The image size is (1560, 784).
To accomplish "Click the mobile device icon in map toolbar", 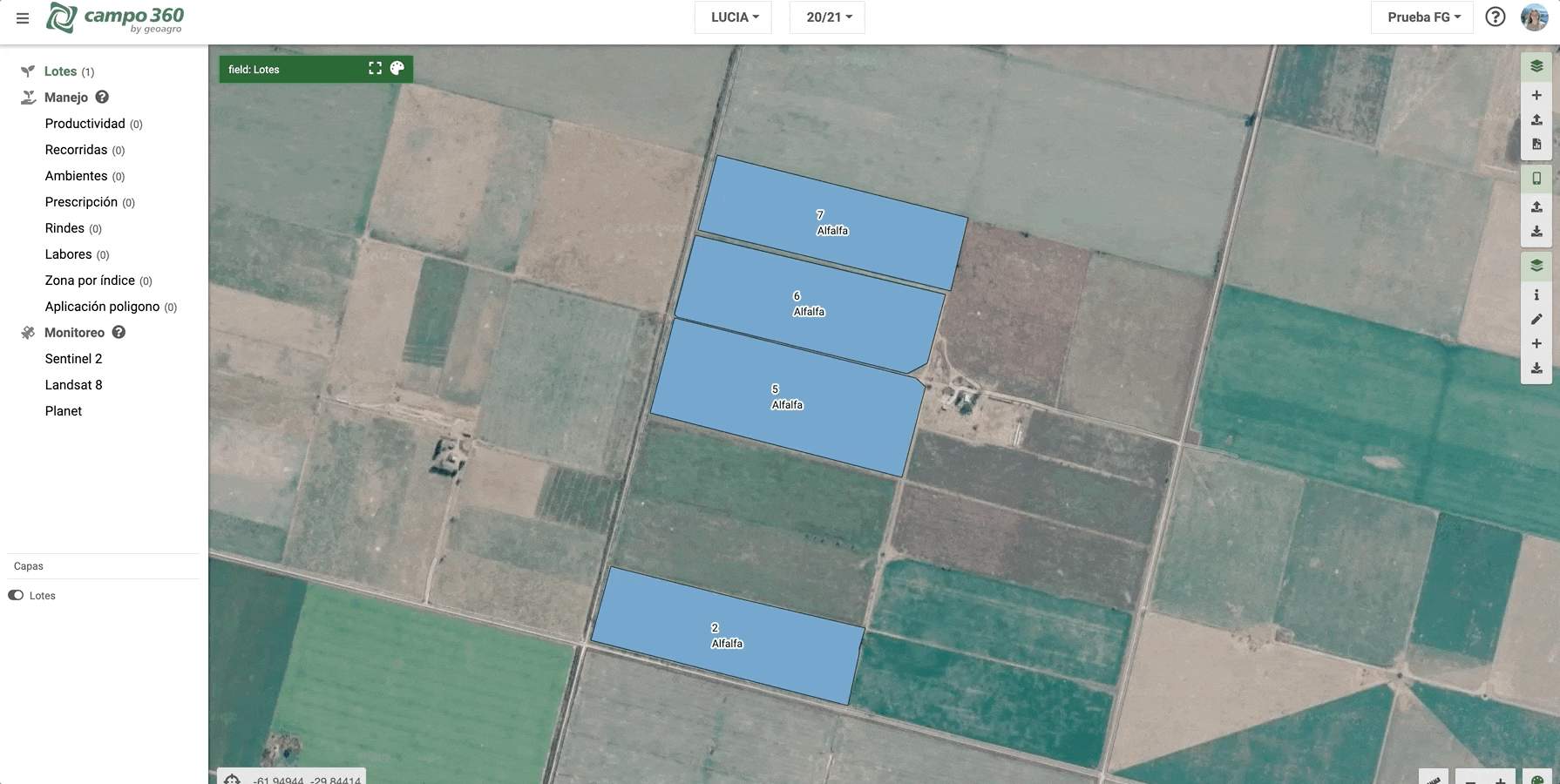I will 1536,179.
